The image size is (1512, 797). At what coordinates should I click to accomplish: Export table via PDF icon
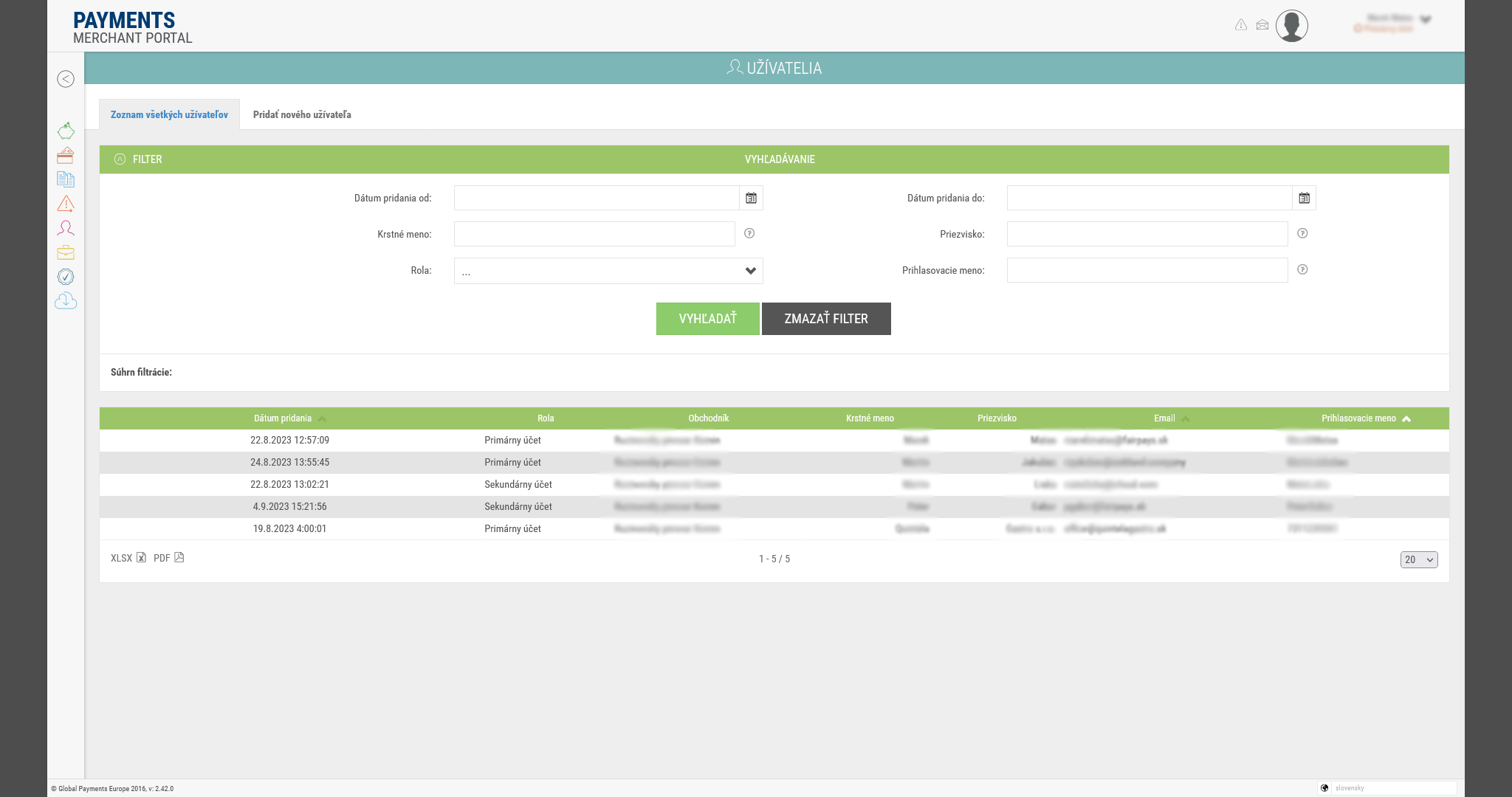point(179,558)
